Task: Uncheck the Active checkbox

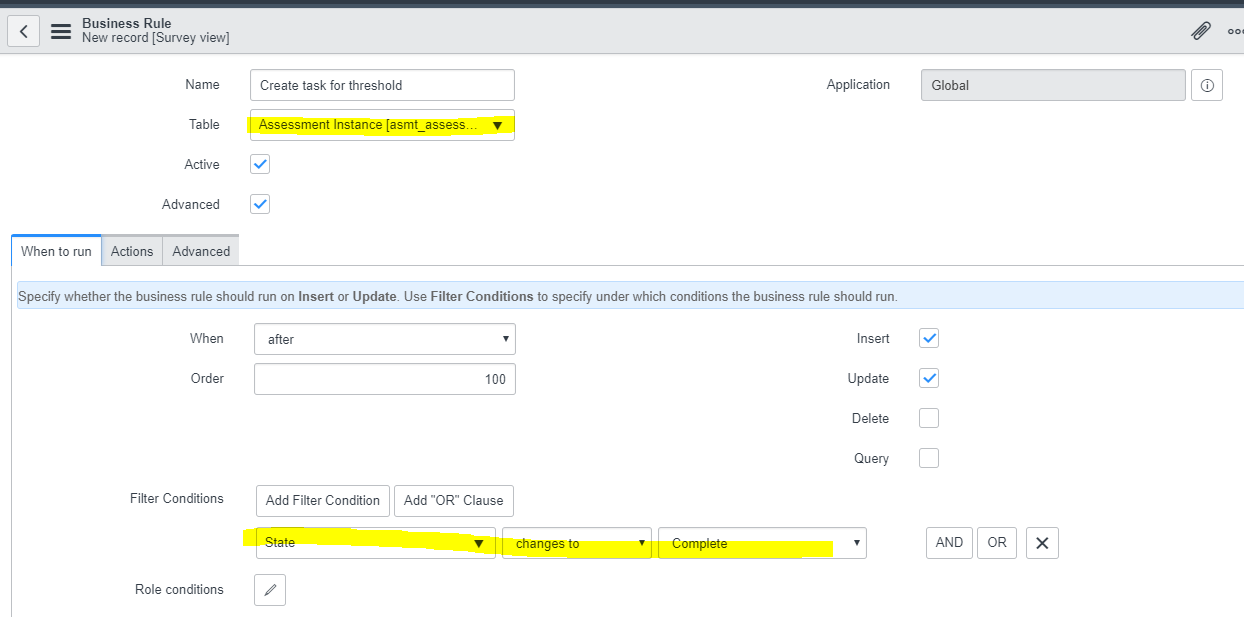Action: (x=259, y=164)
